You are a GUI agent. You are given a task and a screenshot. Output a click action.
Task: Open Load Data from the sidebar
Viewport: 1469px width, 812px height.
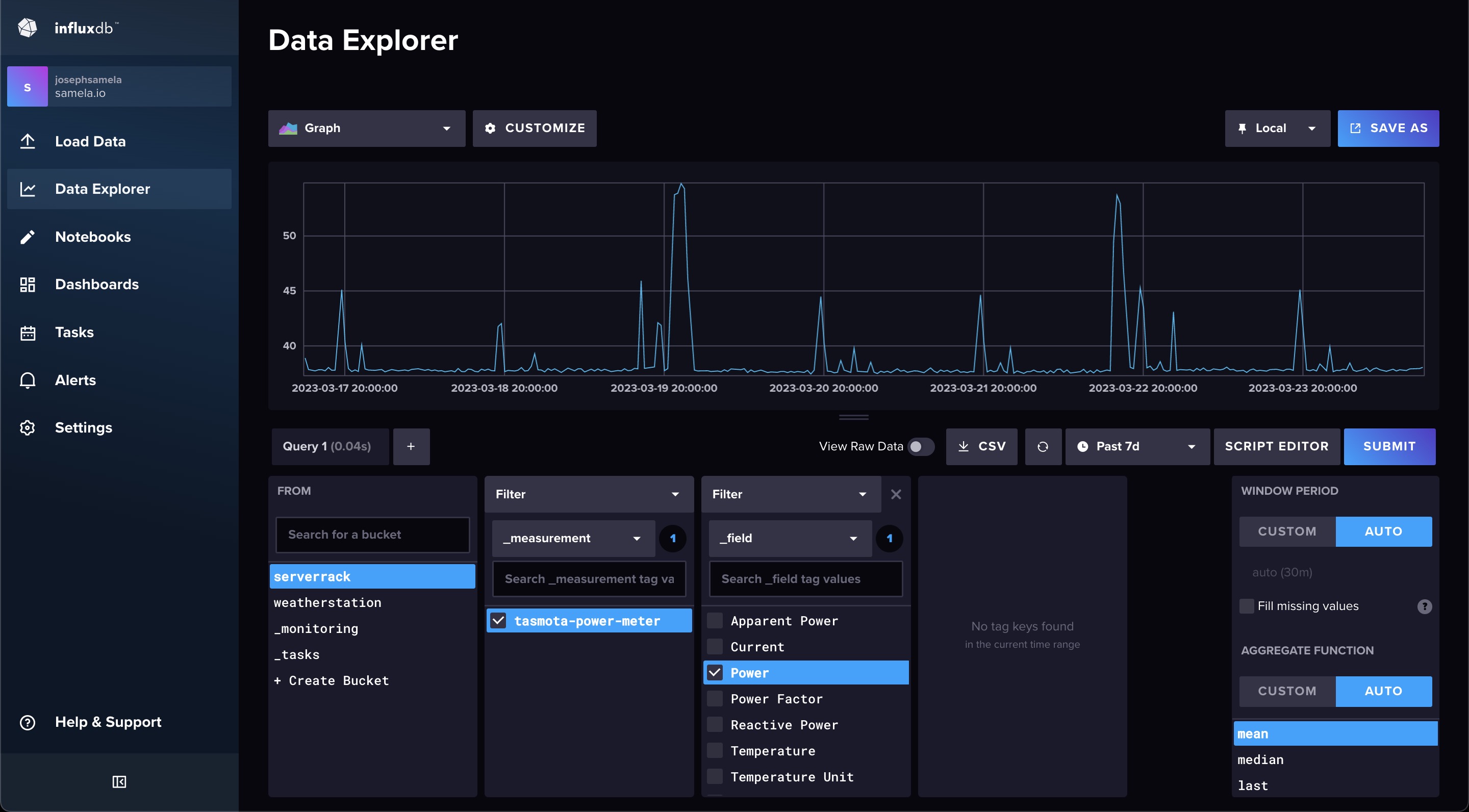90,141
